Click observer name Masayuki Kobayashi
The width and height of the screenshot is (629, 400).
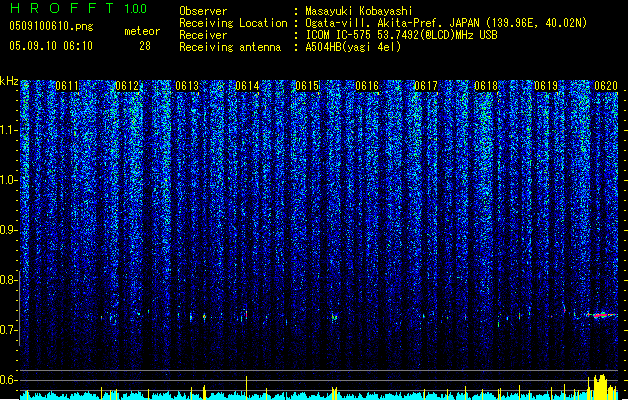(359, 11)
